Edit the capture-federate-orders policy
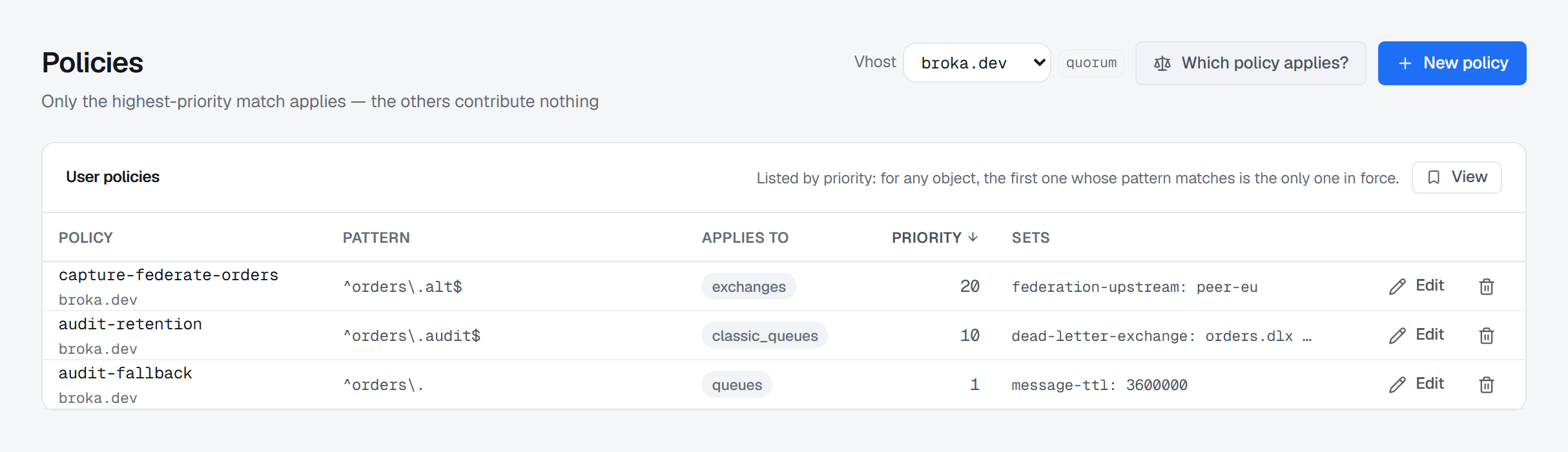This screenshot has height=452, width=1568. pyautogui.click(x=1417, y=286)
